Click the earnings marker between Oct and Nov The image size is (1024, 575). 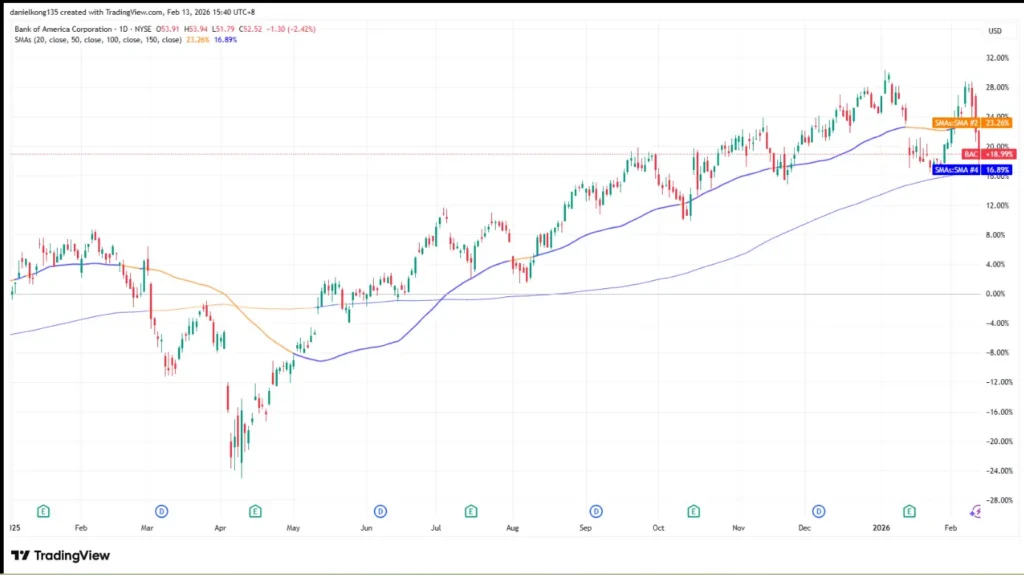(x=694, y=511)
